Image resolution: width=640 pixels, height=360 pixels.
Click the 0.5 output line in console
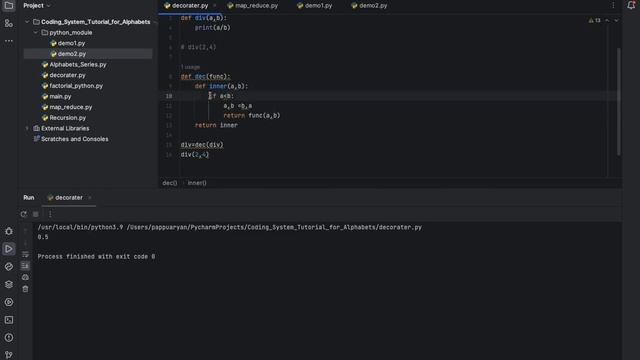(43, 237)
